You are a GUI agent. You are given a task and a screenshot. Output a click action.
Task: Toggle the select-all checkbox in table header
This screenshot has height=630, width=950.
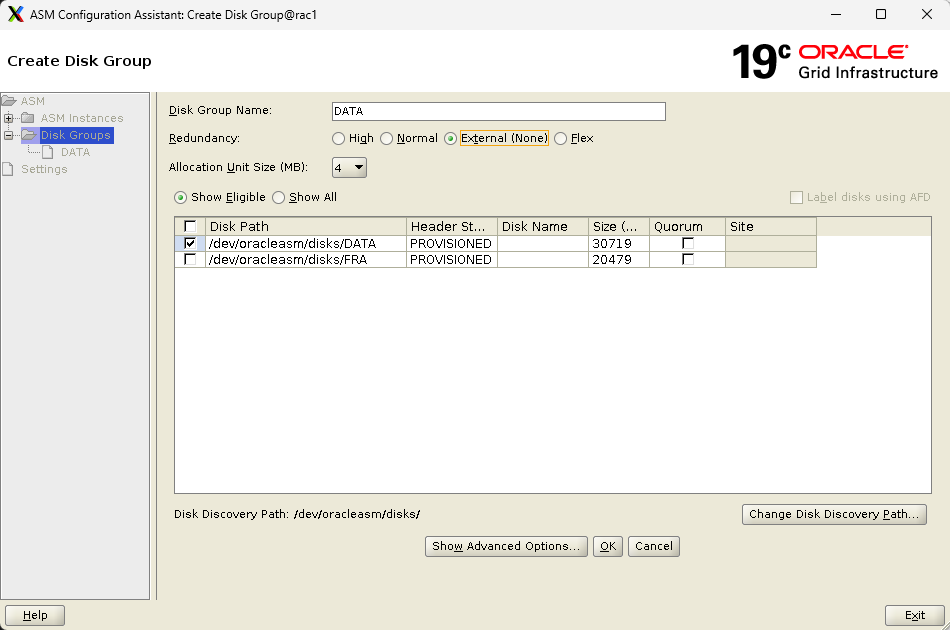(190, 226)
